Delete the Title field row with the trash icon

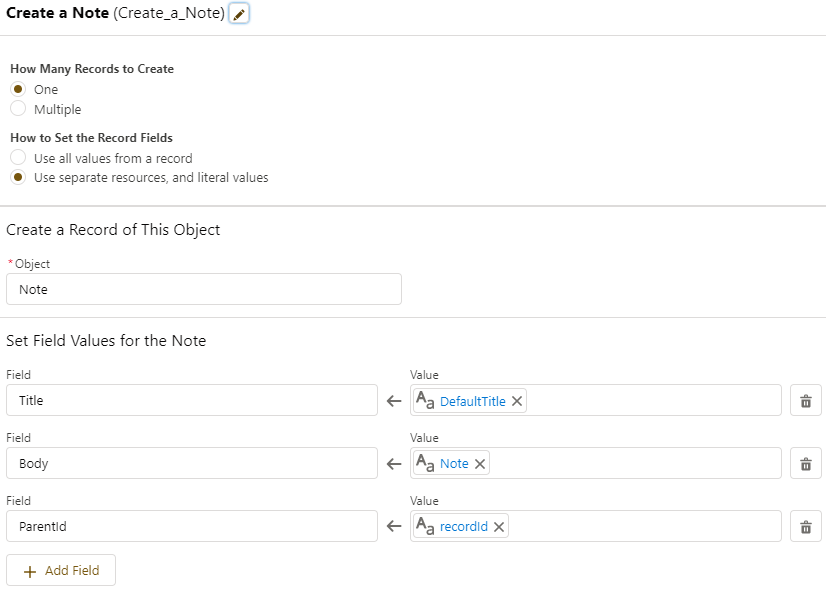[x=805, y=401]
